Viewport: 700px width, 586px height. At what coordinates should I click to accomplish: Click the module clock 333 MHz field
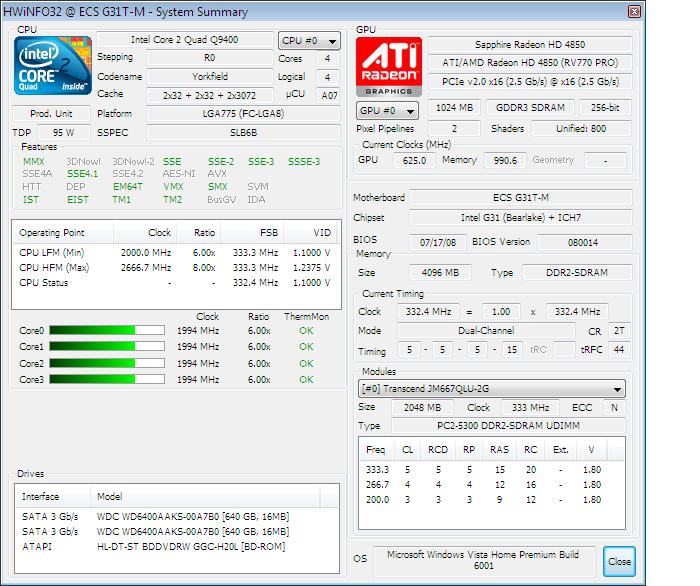[x=530, y=408]
